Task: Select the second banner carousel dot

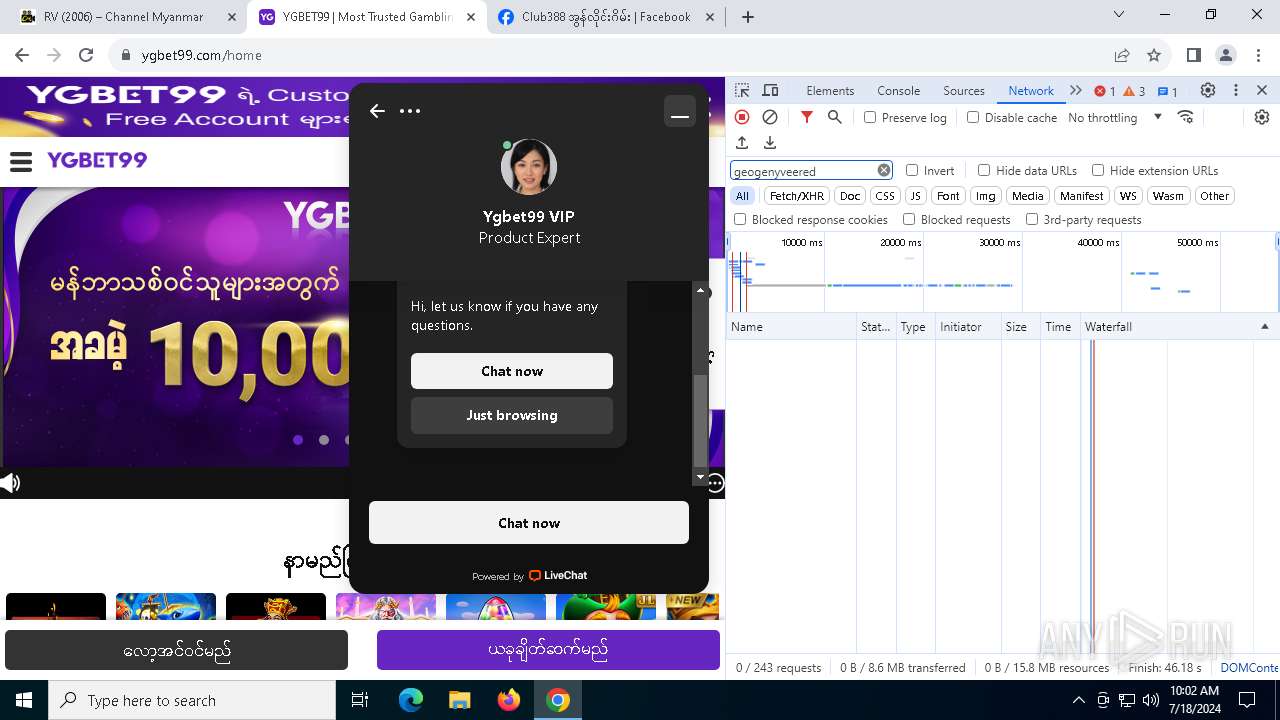Action: pyautogui.click(x=324, y=440)
